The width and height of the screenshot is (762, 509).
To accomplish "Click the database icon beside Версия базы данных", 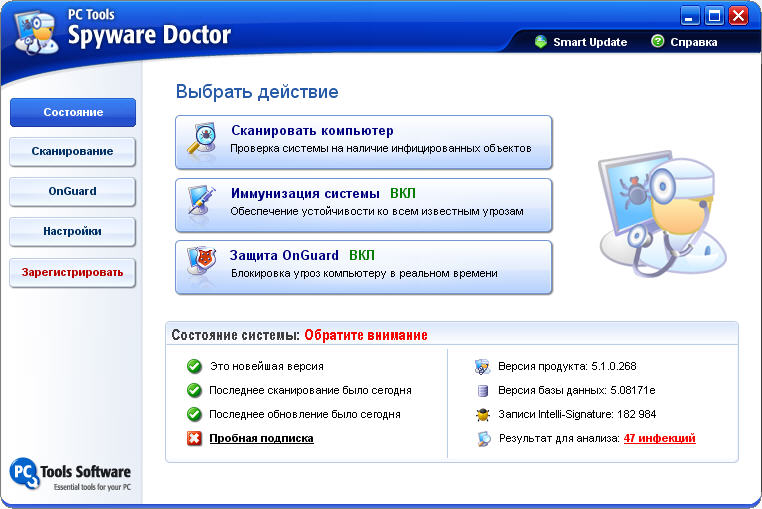I will point(483,390).
